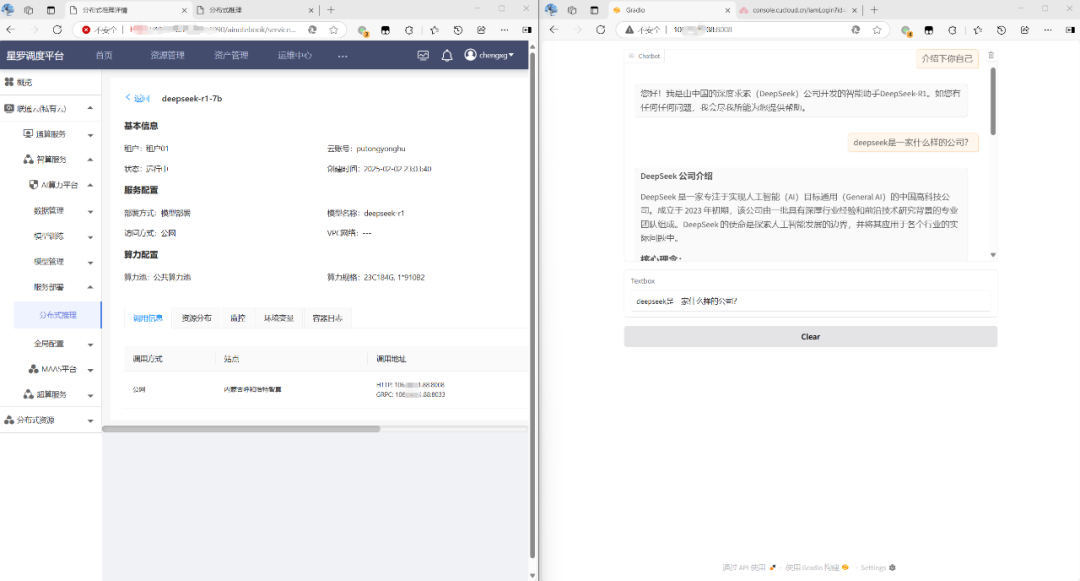Open a new tab in the left browser
This screenshot has height=581, width=1080.
point(331,10)
